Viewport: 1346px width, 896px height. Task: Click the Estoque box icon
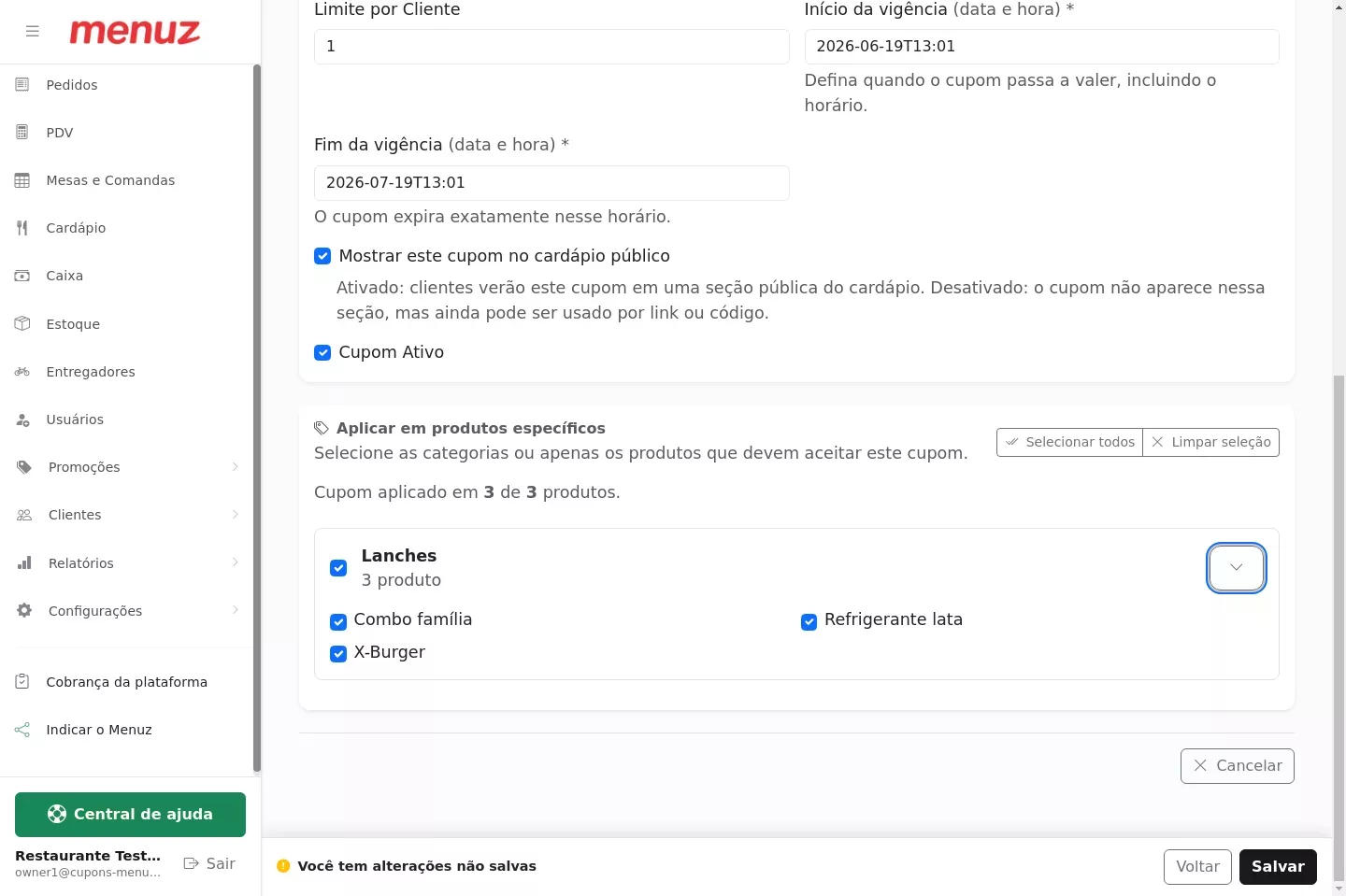coord(22,324)
